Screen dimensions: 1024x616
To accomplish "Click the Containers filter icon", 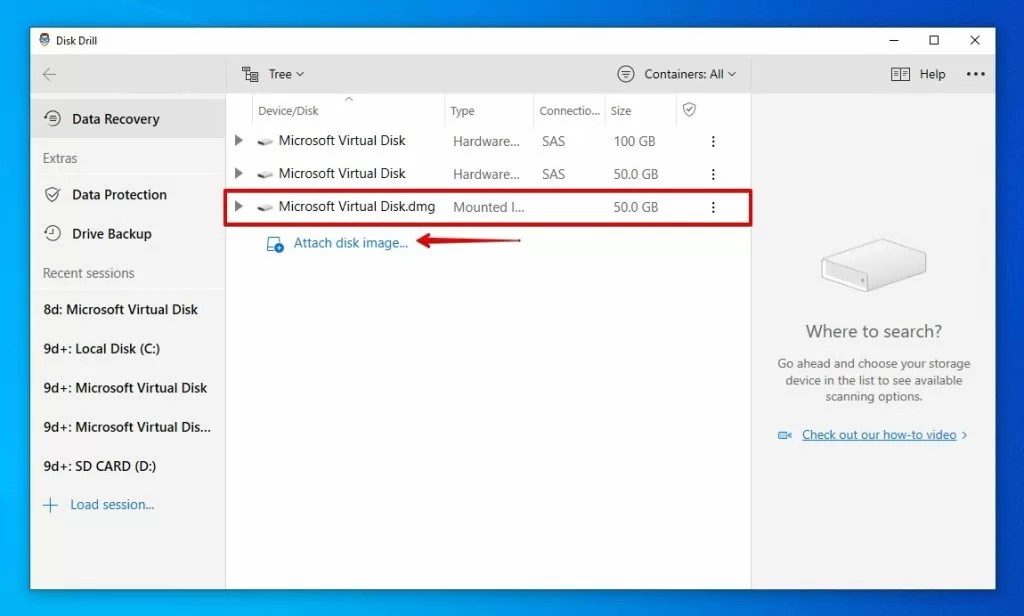I will pos(626,74).
